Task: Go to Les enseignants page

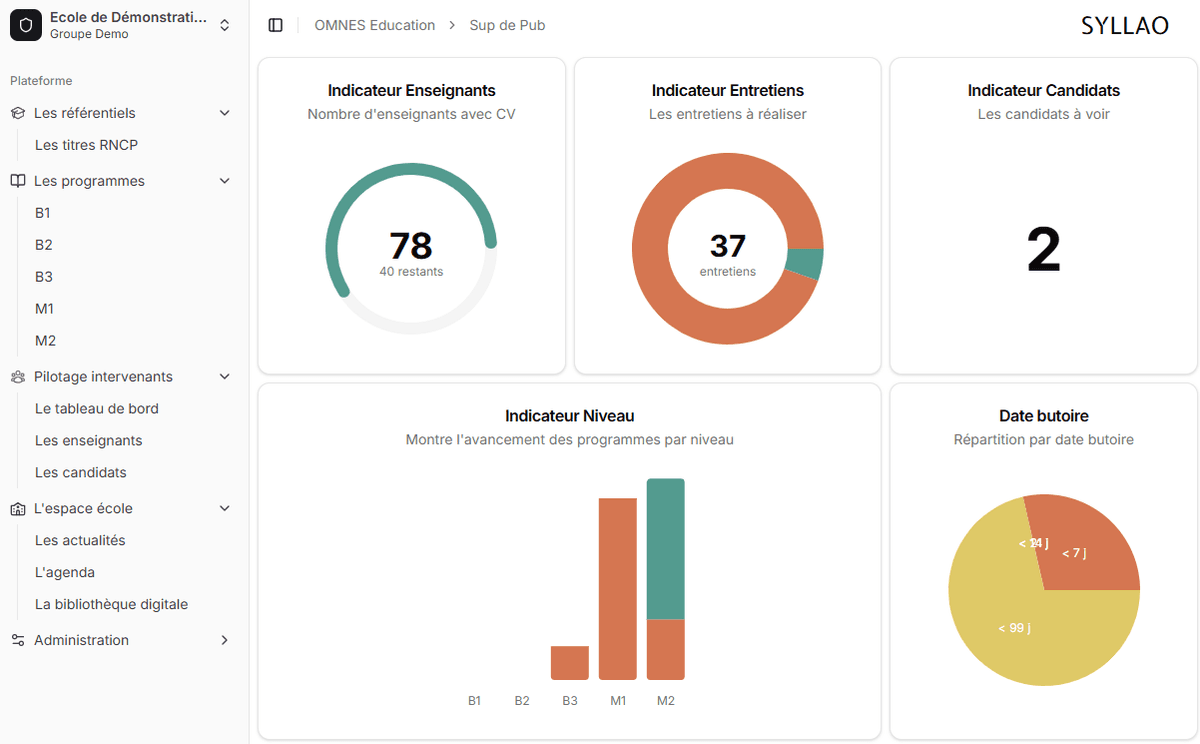Action: [88, 440]
